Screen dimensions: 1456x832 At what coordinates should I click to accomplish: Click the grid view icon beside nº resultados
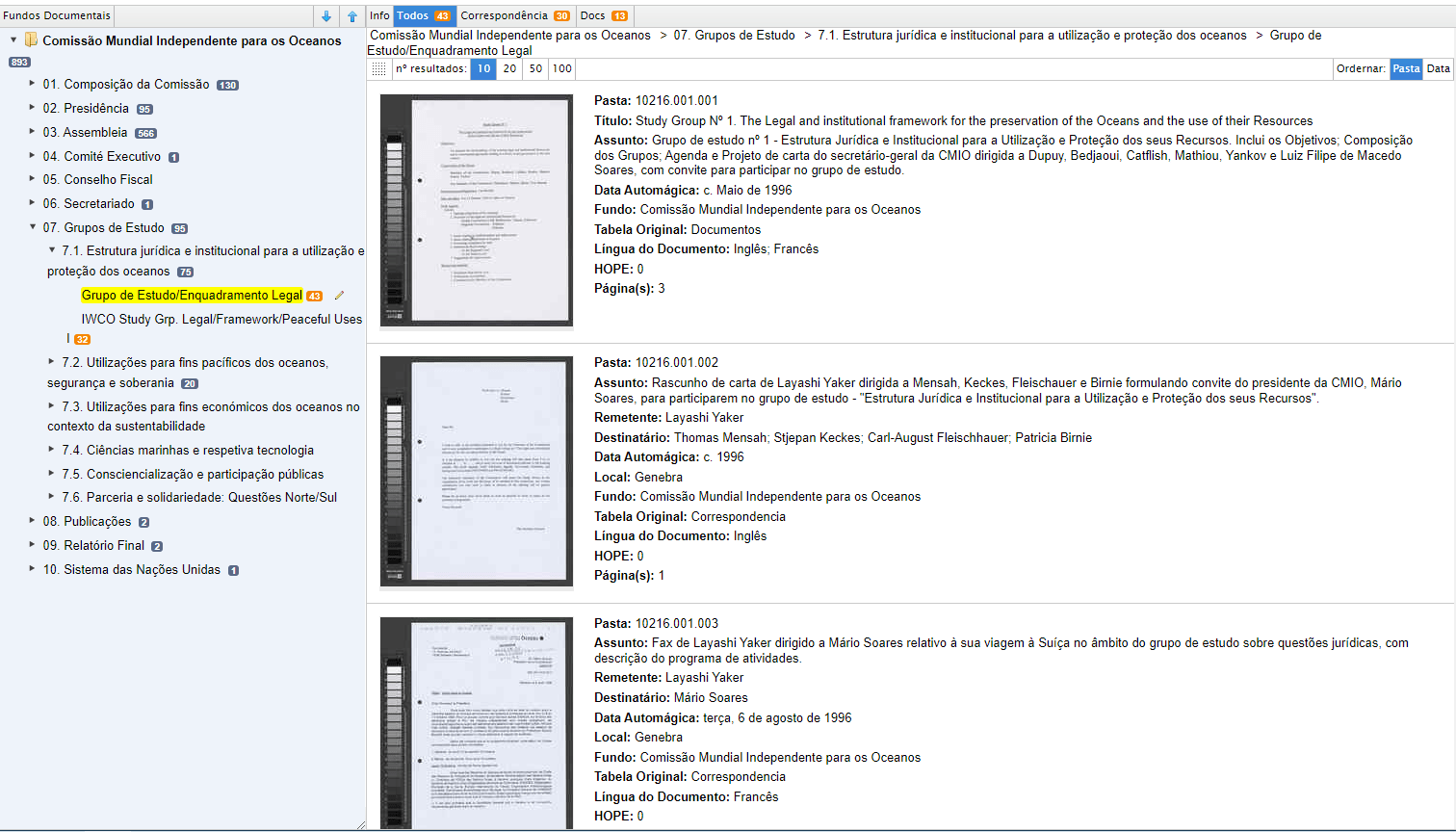[x=379, y=69]
